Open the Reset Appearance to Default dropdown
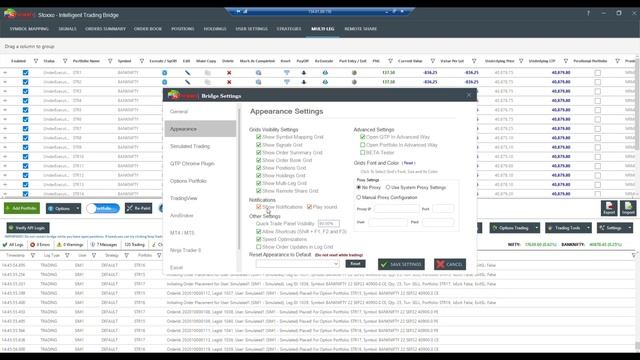Image resolution: width=640 pixels, height=360 pixels. click(297, 264)
